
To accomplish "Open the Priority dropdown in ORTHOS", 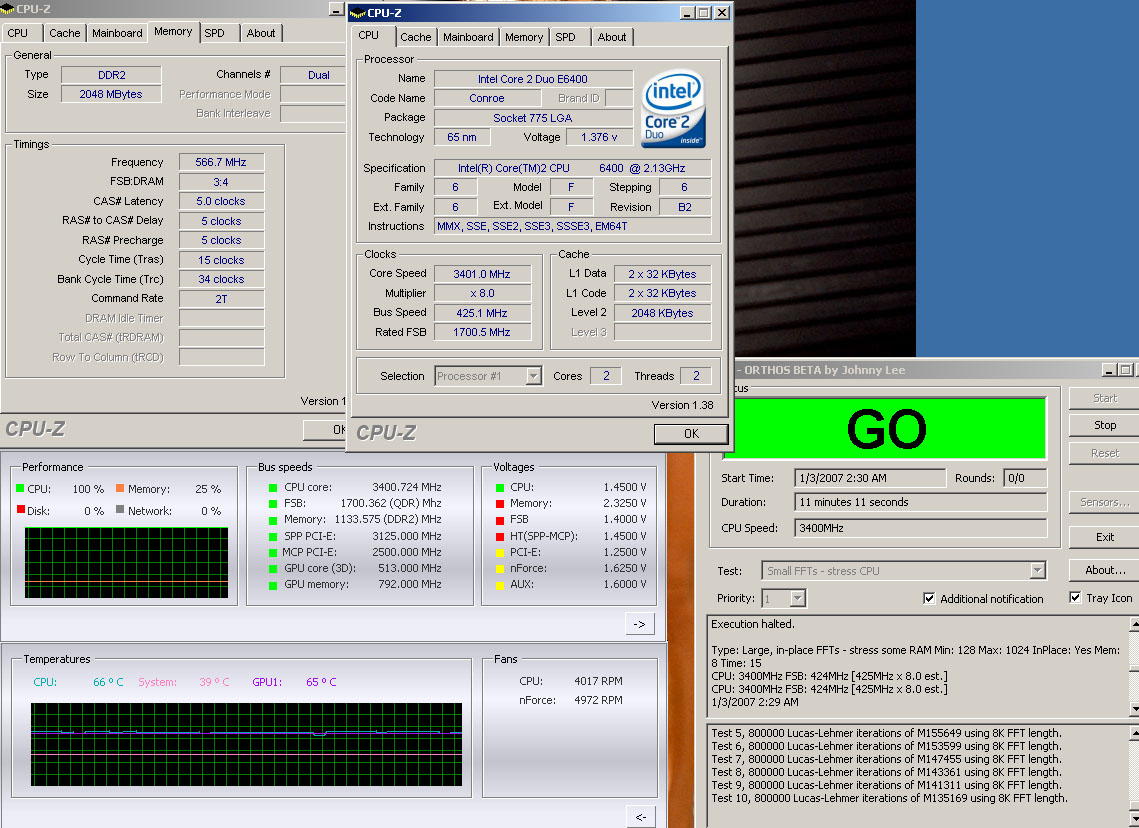I will (798, 598).
